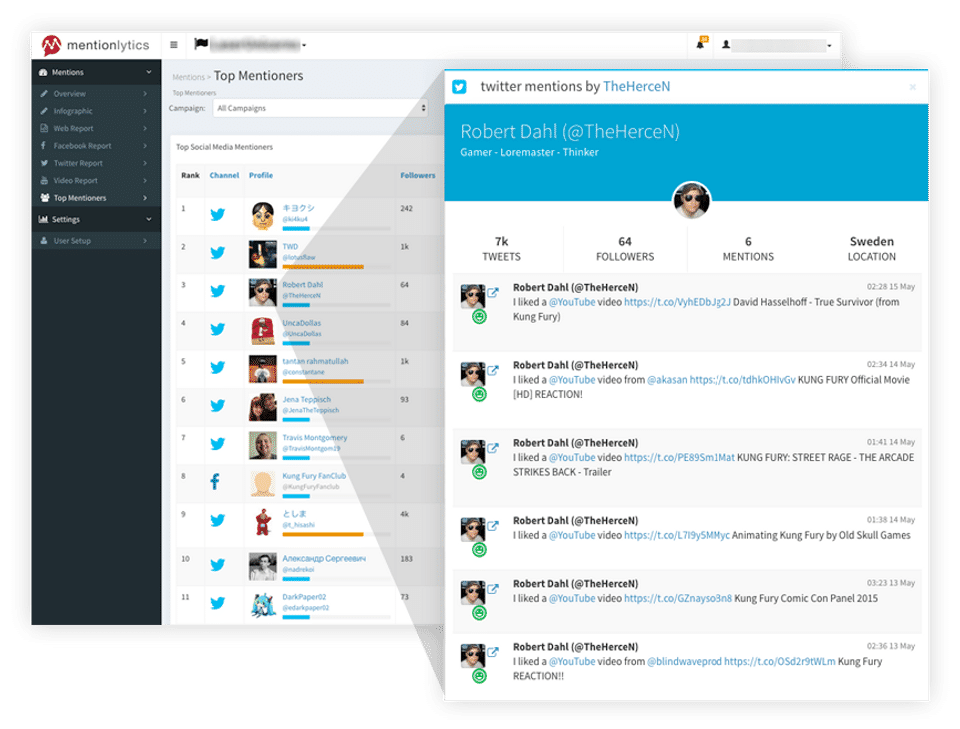The width and height of the screenshot is (960, 729).
Task: Open Video Report in sidebar
Action: pyautogui.click(x=96, y=181)
